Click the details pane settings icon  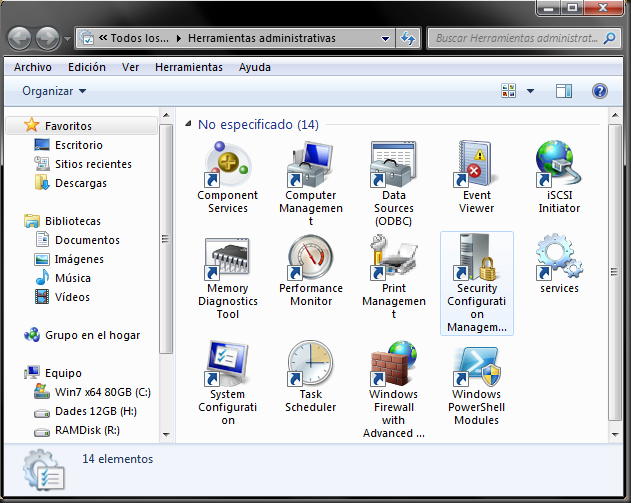(x=43, y=470)
